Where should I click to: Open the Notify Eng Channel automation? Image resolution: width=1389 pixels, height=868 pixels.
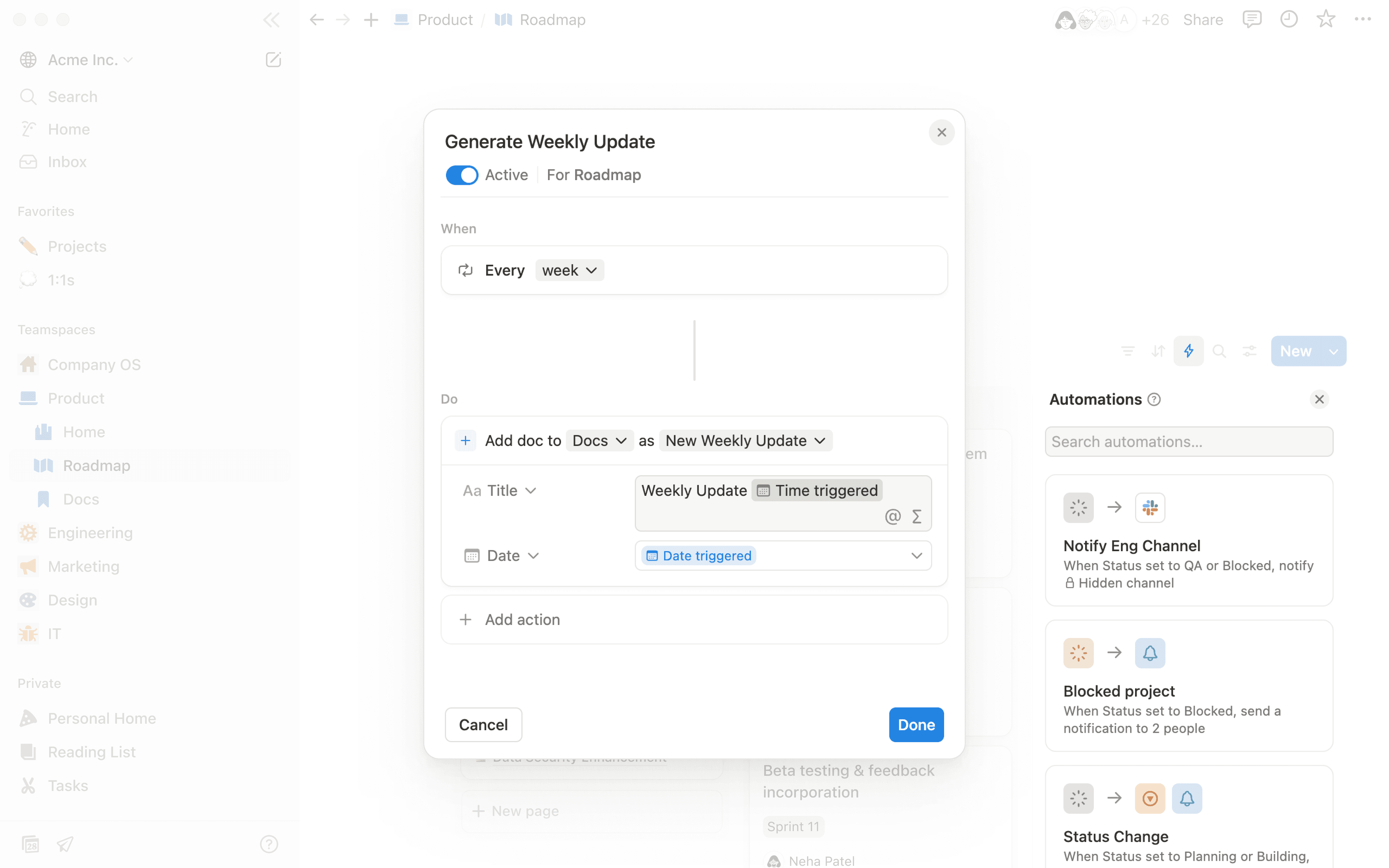click(x=1189, y=540)
